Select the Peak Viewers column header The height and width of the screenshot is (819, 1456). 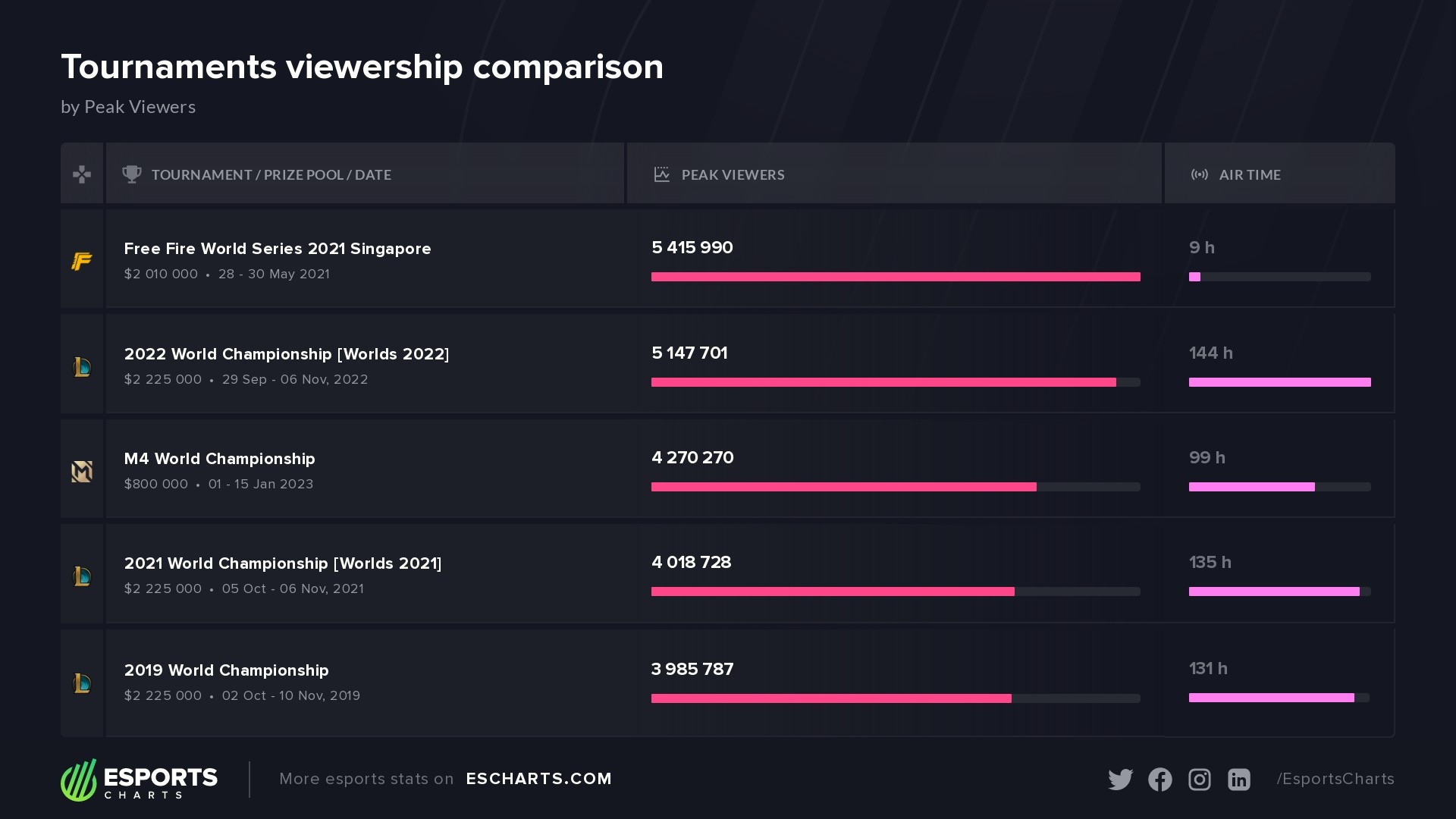coord(894,174)
